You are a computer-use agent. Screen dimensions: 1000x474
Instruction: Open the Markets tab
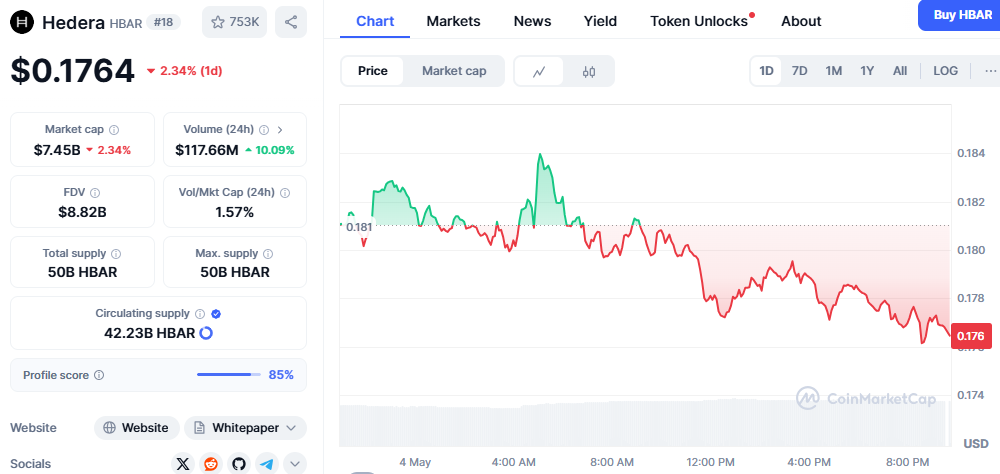(453, 21)
